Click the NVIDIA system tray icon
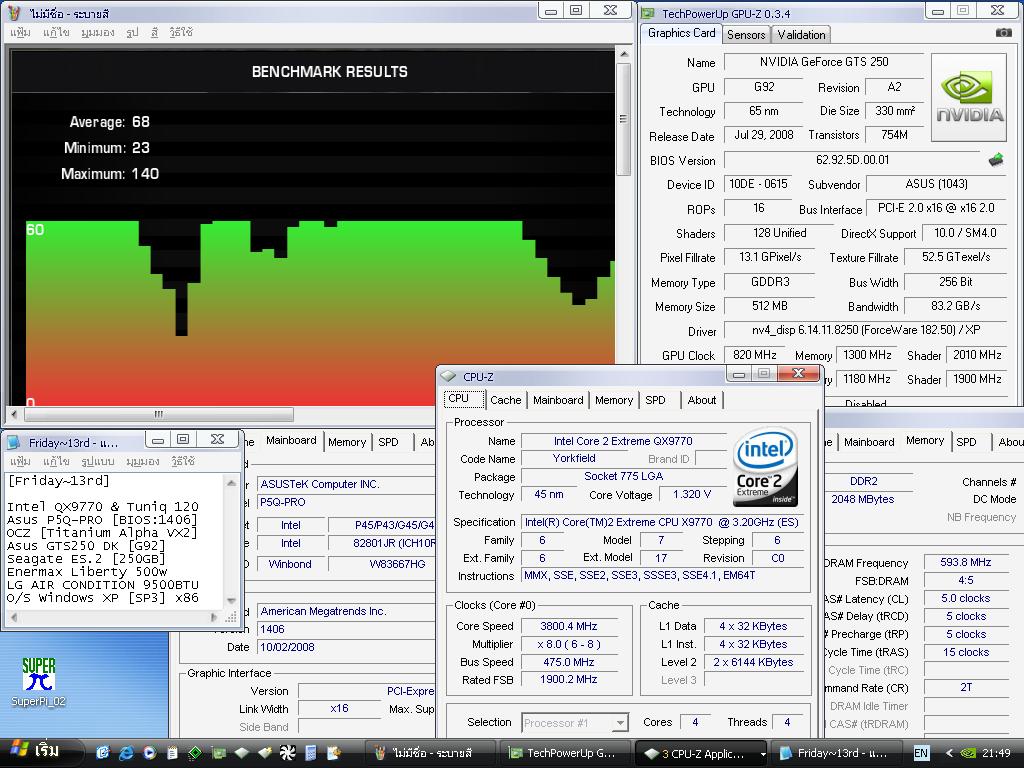The width and height of the screenshot is (1024, 768). (969, 753)
